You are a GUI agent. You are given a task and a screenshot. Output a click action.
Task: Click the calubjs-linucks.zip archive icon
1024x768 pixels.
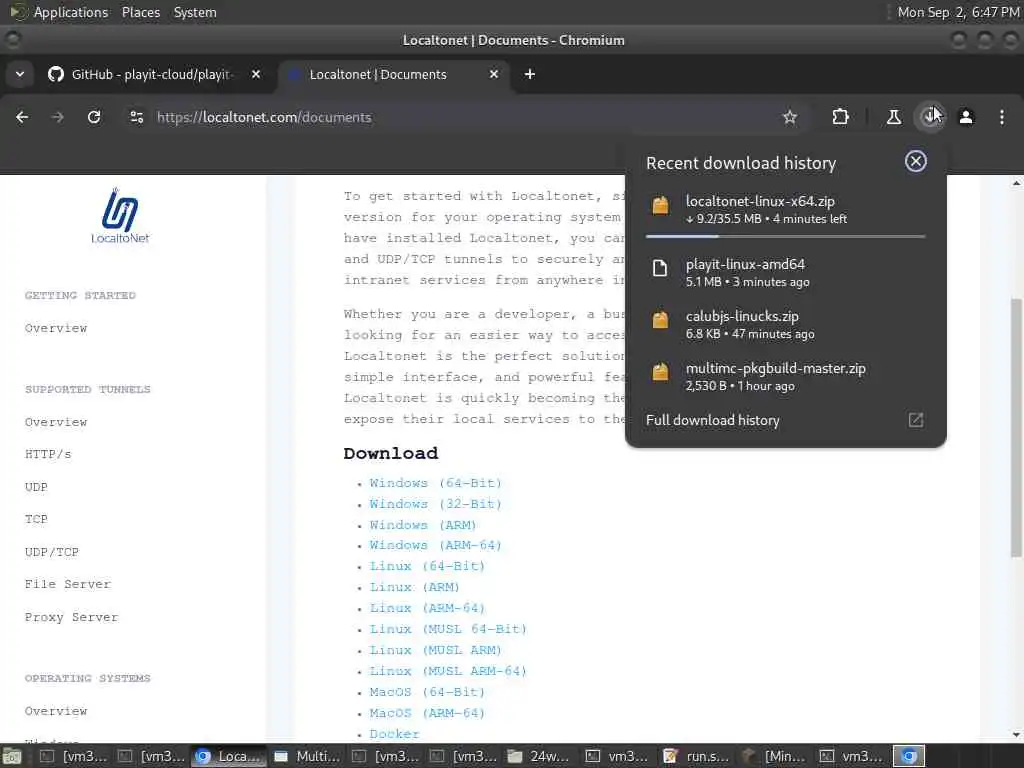tap(660, 320)
